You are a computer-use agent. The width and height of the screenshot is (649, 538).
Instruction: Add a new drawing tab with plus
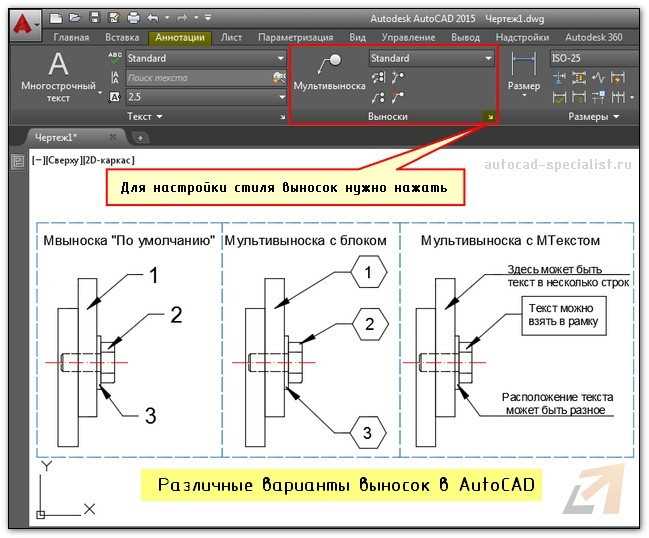click(140, 138)
